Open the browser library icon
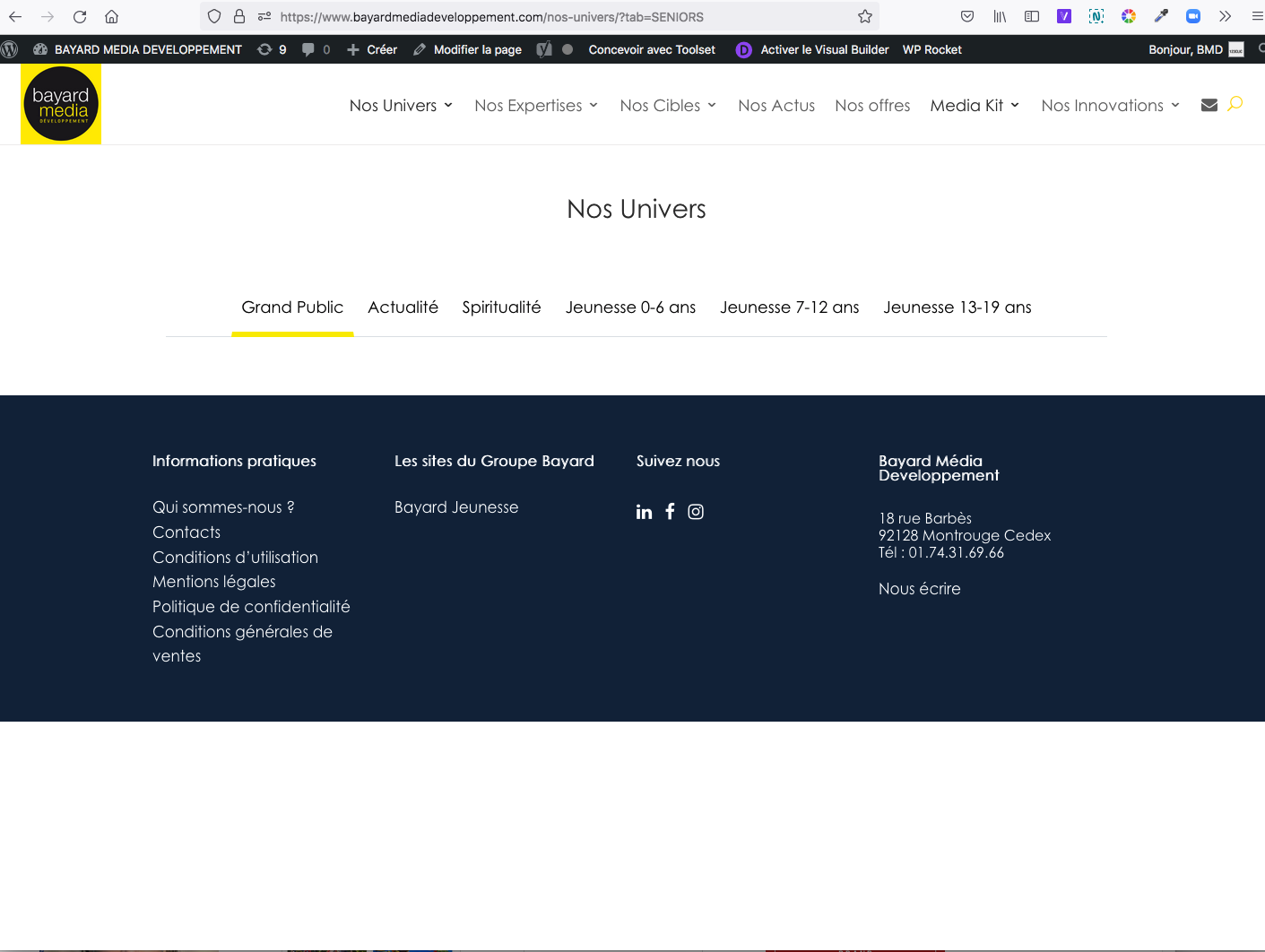 [1000, 16]
